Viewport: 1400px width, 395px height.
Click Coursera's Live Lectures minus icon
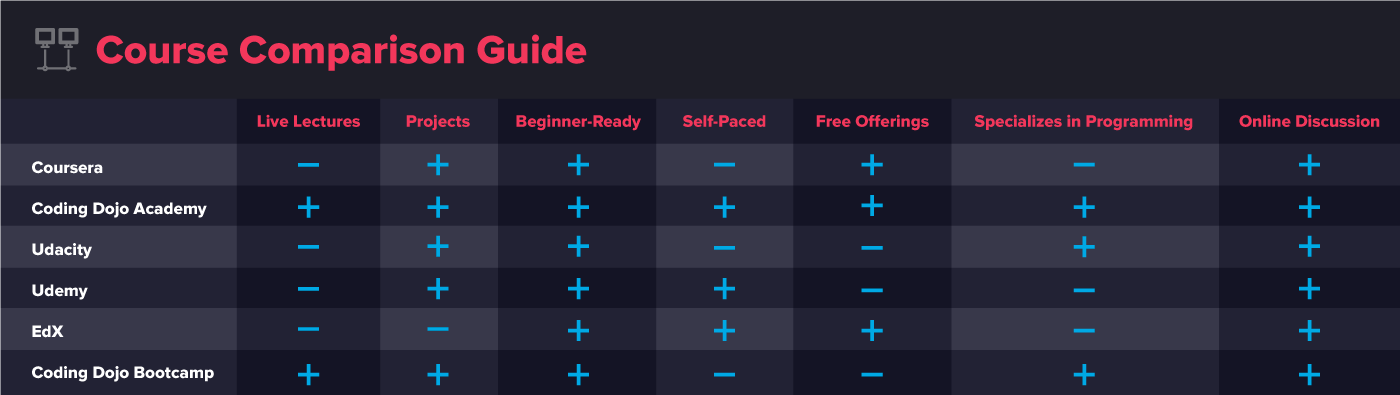[x=308, y=164]
